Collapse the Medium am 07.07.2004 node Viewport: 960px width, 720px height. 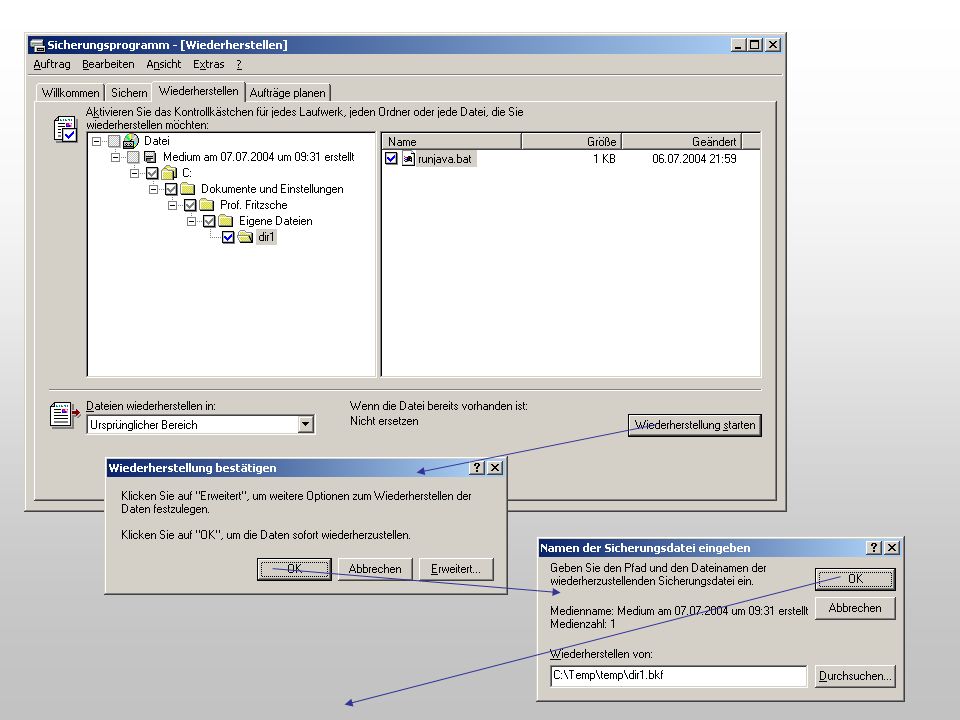pos(116,157)
